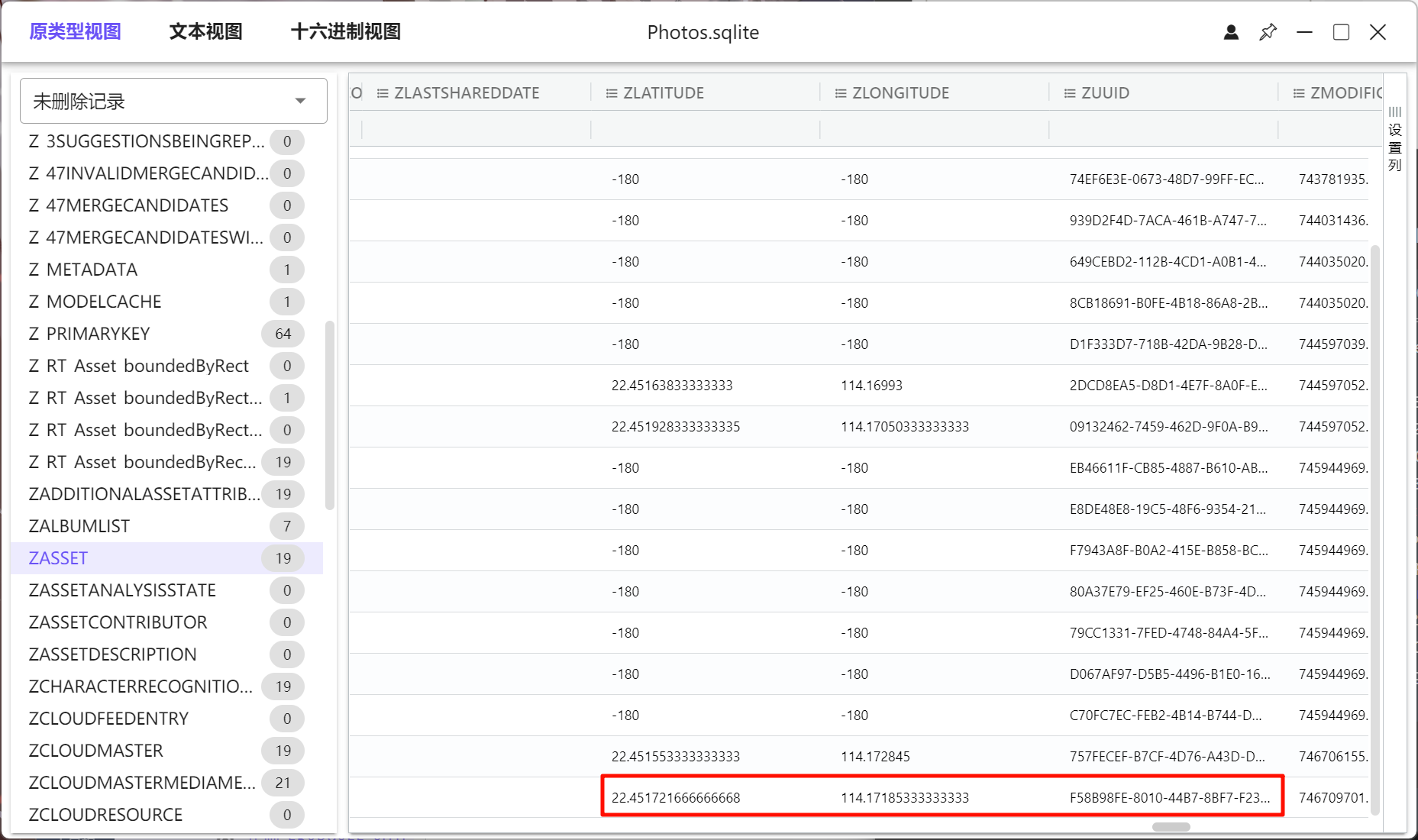Click the ZMODIFIC column menu icon
The width and height of the screenshot is (1418, 840).
click(x=1298, y=93)
